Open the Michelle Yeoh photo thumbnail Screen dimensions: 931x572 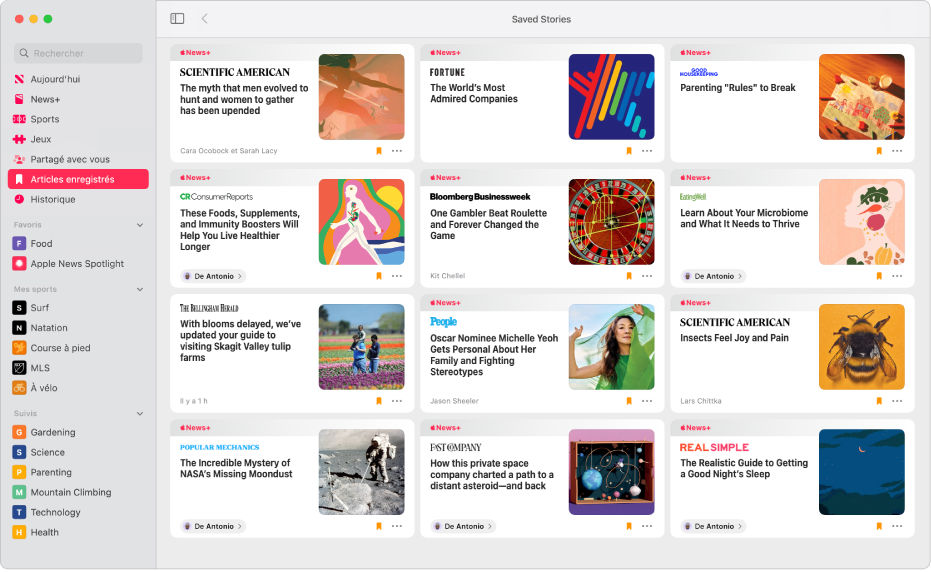(612, 347)
